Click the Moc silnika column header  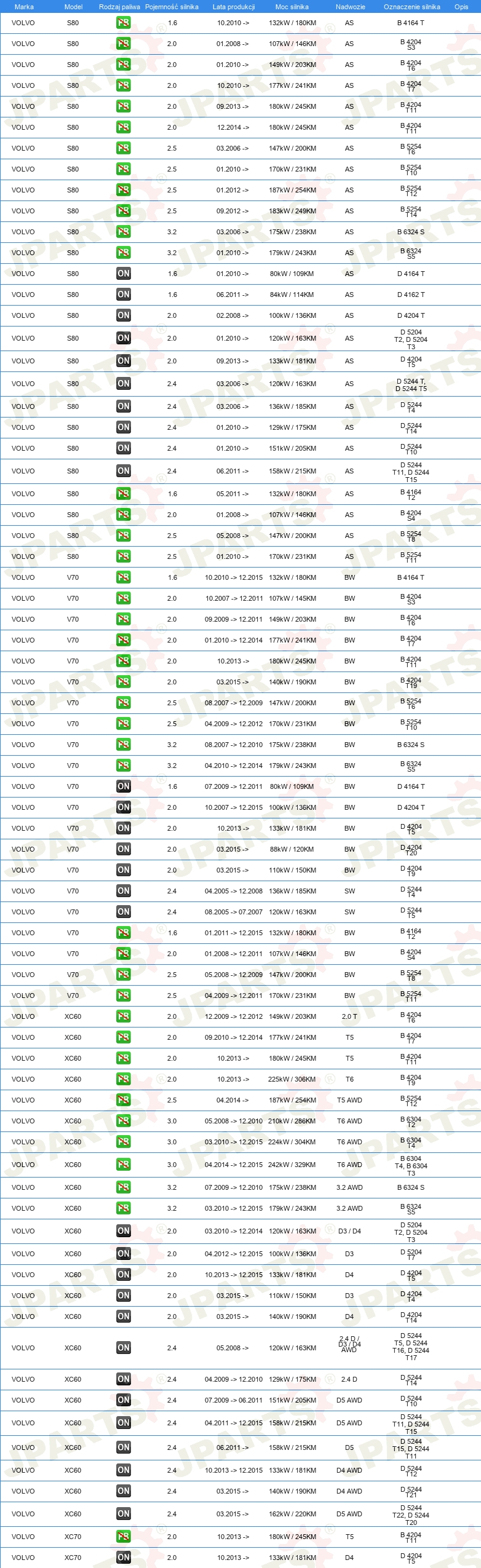click(292, 7)
